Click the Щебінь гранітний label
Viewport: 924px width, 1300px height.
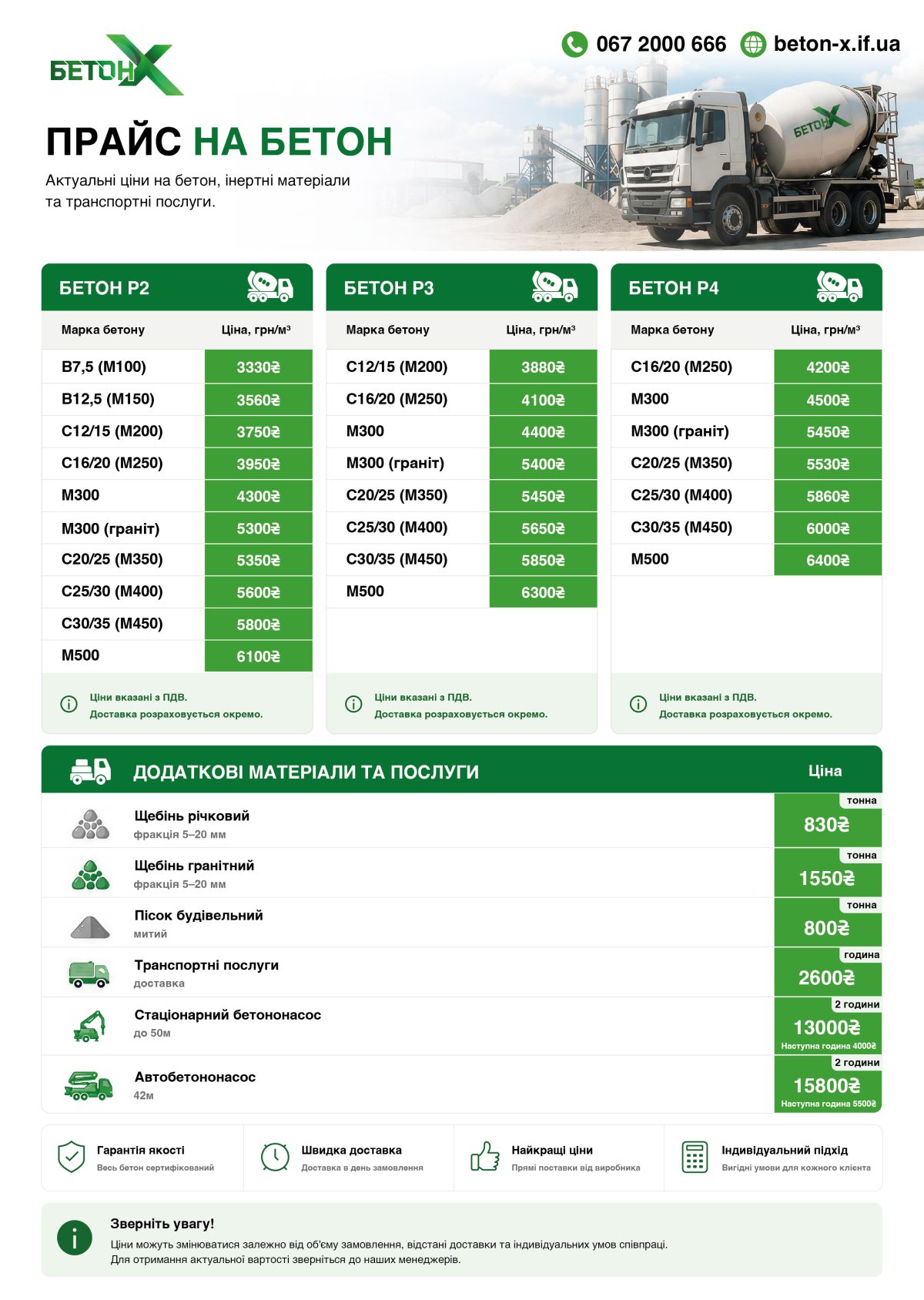click(x=194, y=866)
